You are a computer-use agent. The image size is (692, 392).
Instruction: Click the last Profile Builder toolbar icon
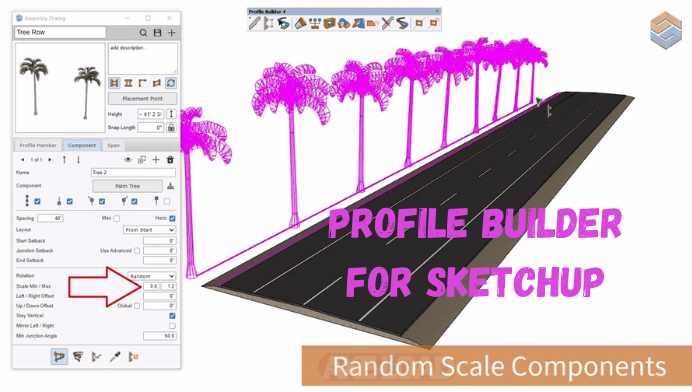pos(434,23)
